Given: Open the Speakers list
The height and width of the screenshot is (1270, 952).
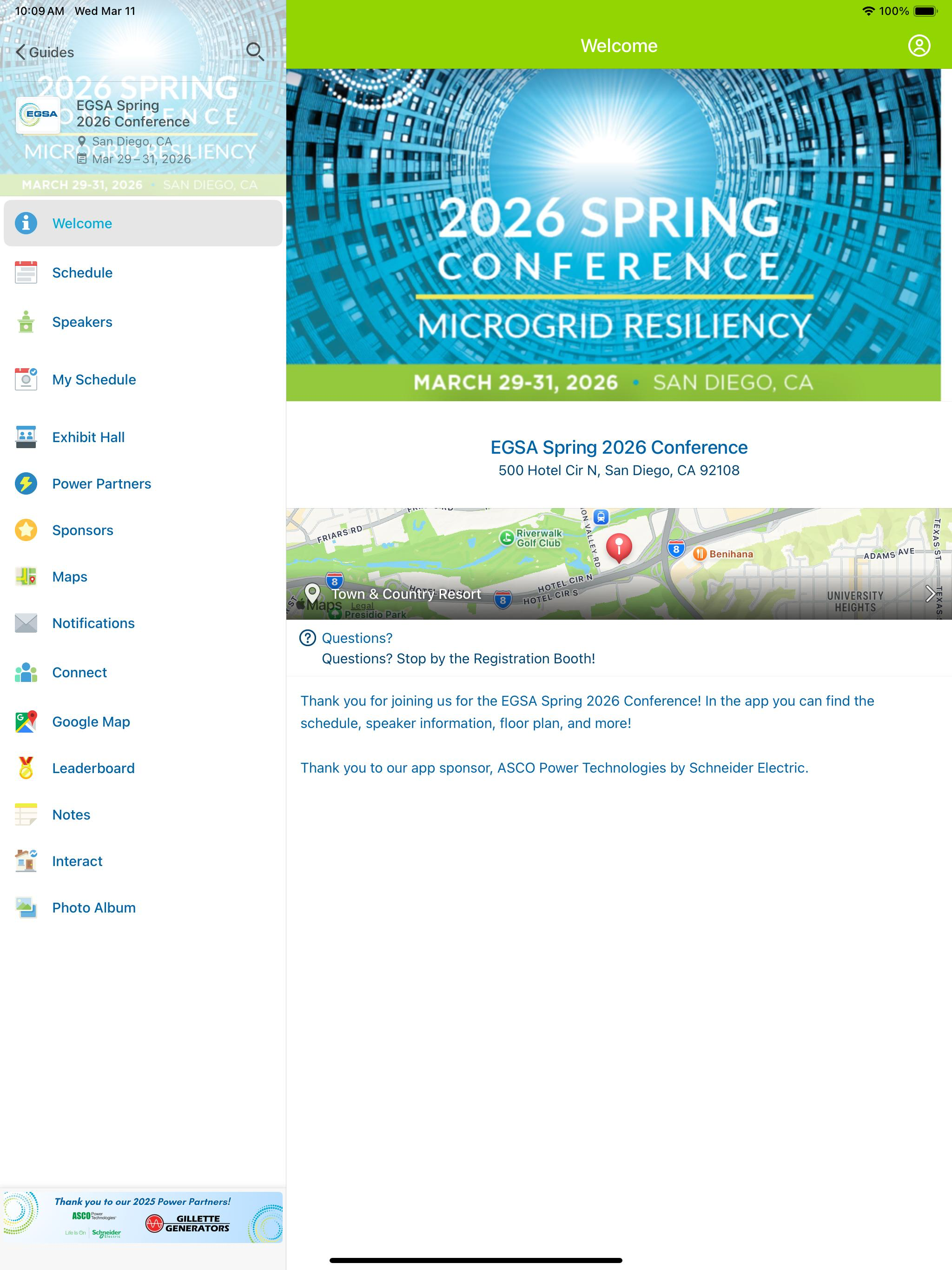Looking at the screenshot, I should [143, 322].
